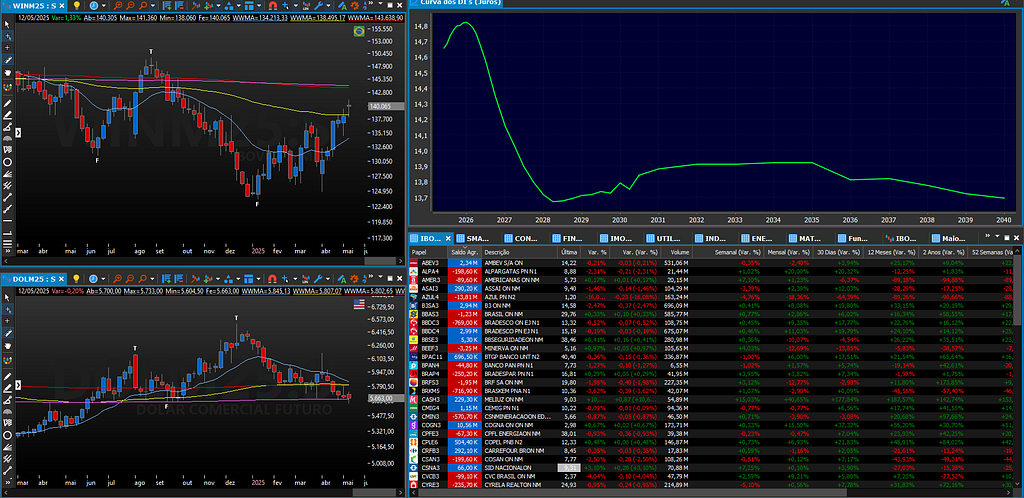Select the arrow pointer tool in WINM25 chart
Screen dimensions: 1024x498
(x=8, y=24)
